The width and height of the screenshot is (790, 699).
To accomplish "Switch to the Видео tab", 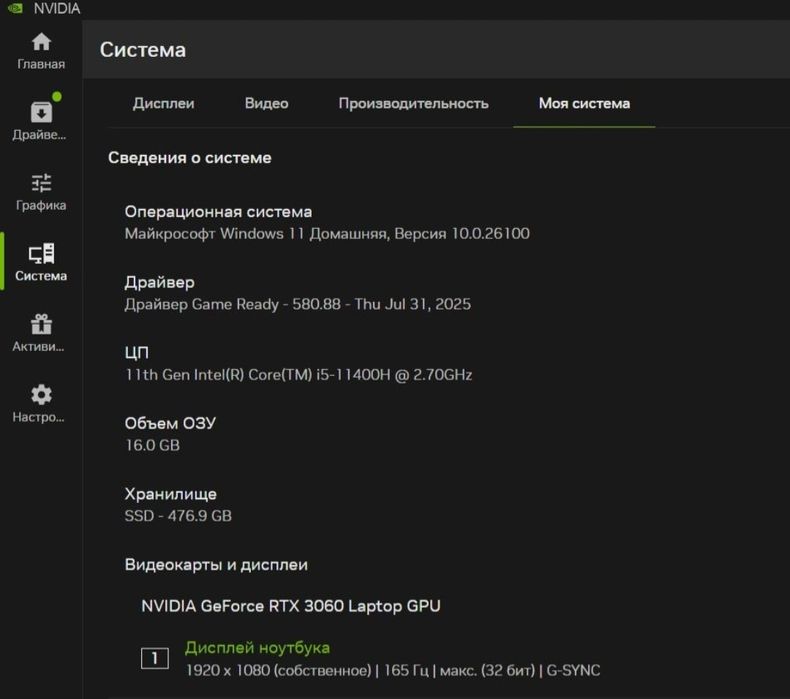I will (267, 103).
